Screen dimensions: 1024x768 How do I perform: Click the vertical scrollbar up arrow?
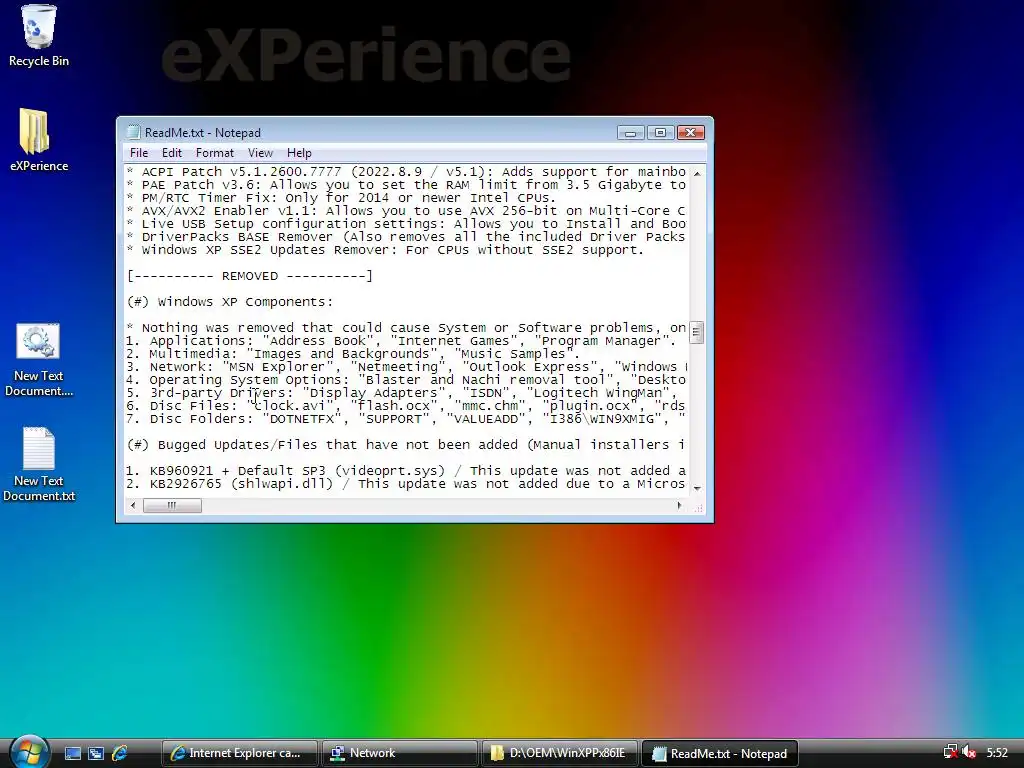tap(697, 174)
